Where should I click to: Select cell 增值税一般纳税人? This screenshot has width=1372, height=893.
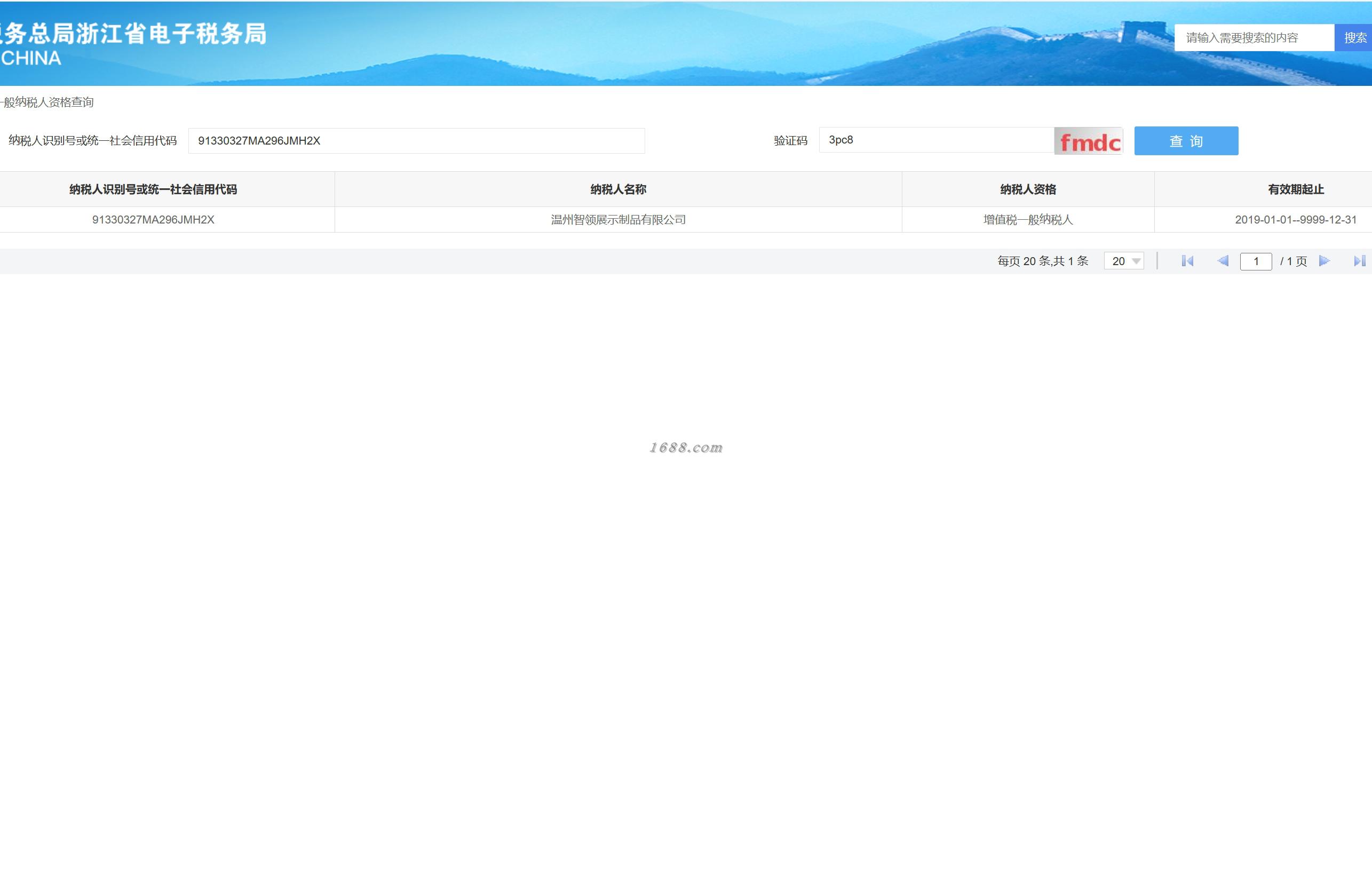click(x=1028, y=219)
